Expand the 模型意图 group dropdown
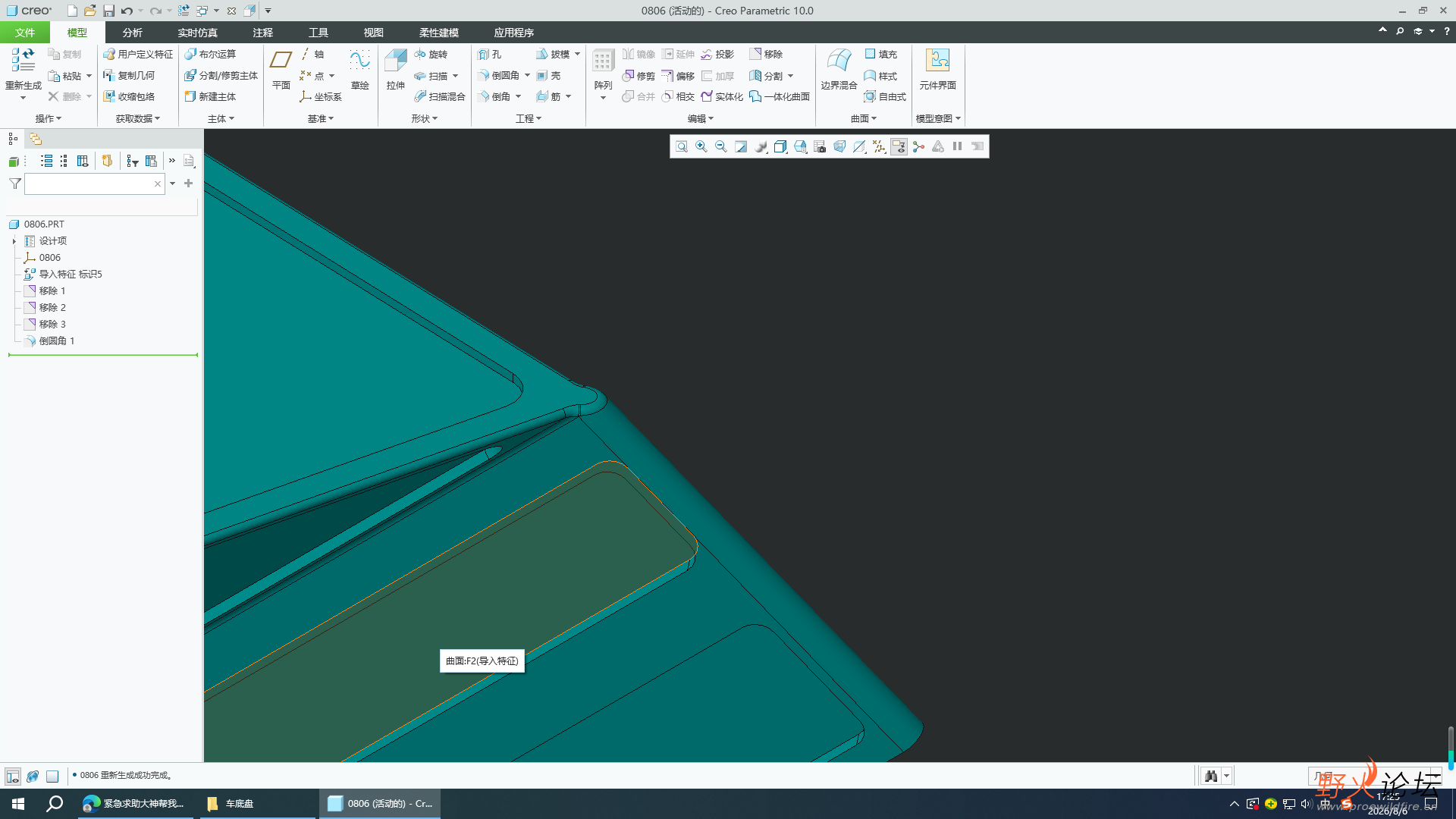Image resolution: width=1456 pixels, height=819 pixels. [939, 119]
